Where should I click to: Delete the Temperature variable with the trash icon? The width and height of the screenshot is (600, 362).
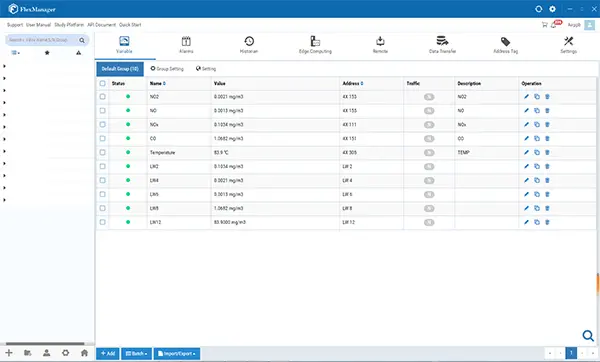click(x=547, y=152)
